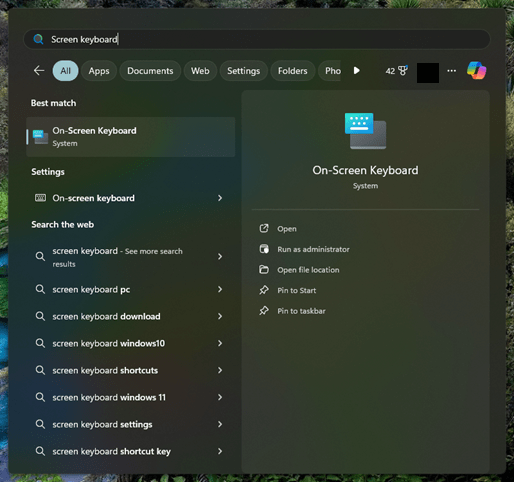Screen dimensions: 514x482
Task: Click magnifier icon beside screen keyboard settings
Action: (x=40, y=424)
